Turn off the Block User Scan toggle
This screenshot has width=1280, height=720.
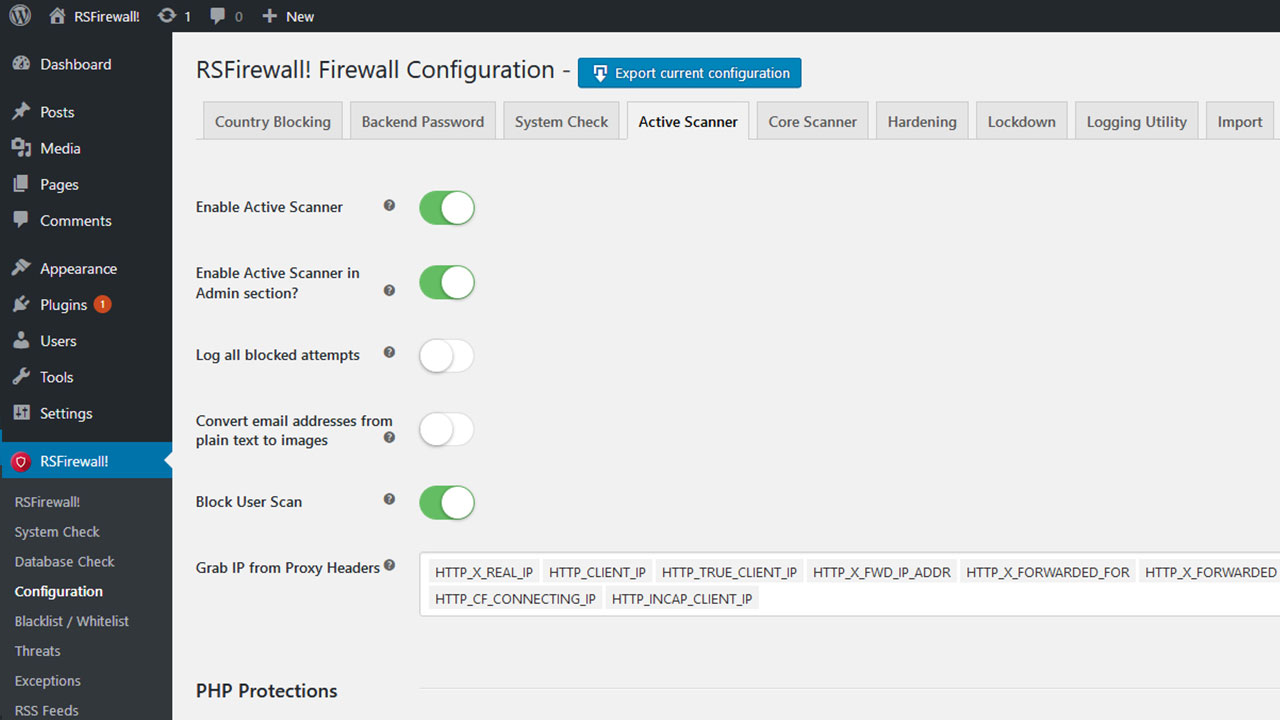[446, 502]
